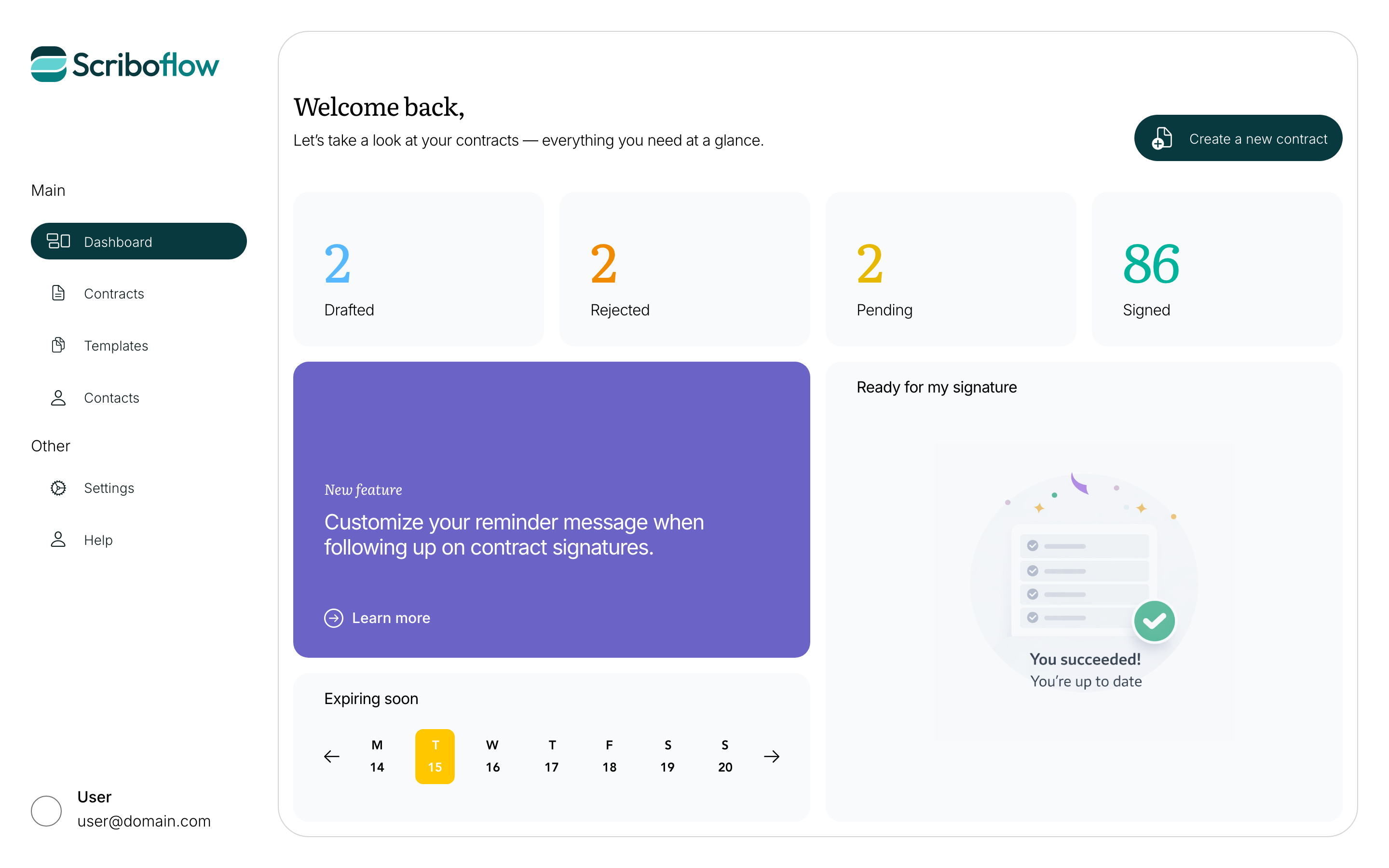Click the Help person icon

(58, 540)
